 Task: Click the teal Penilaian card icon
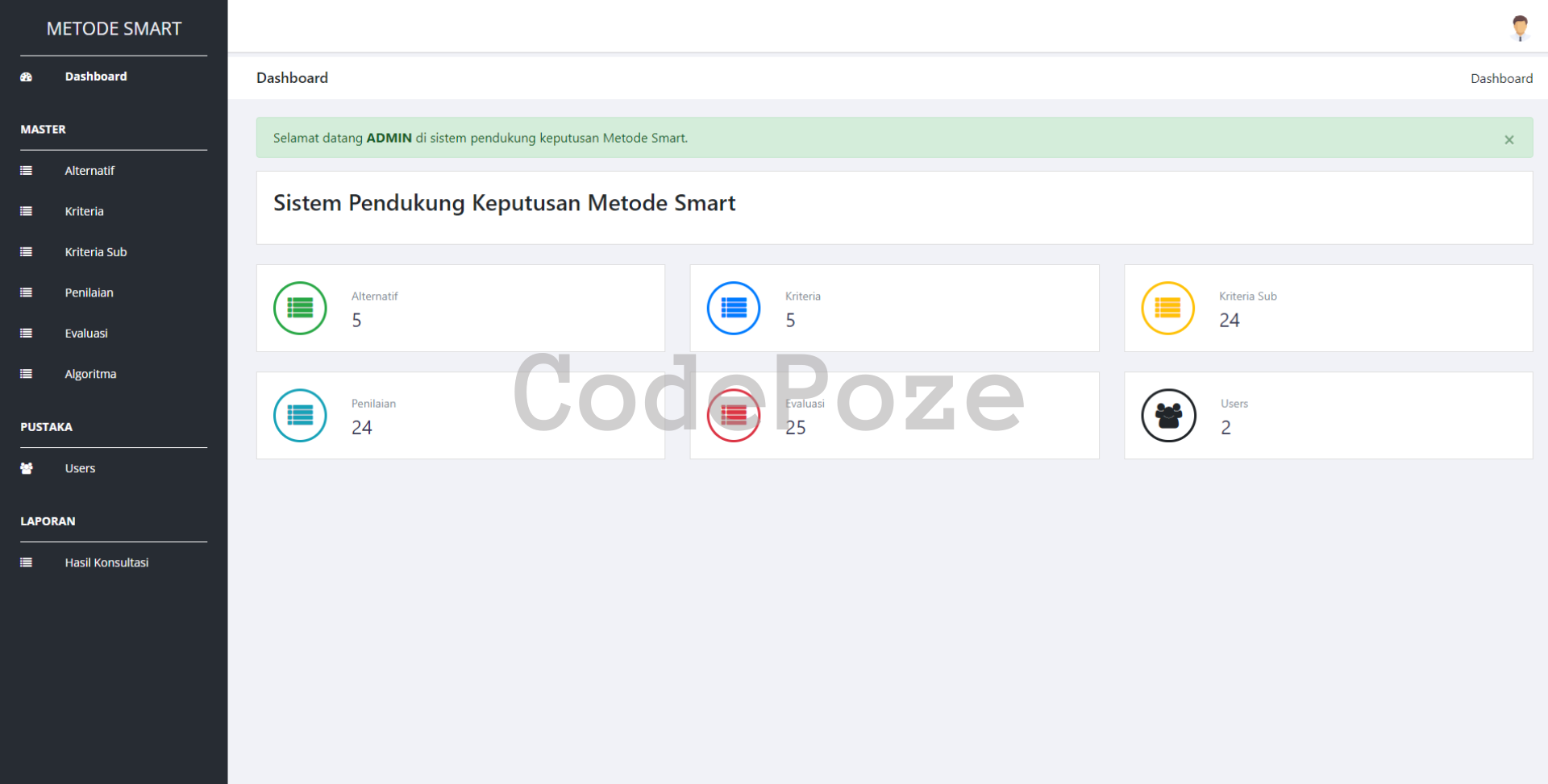(300, 415)
